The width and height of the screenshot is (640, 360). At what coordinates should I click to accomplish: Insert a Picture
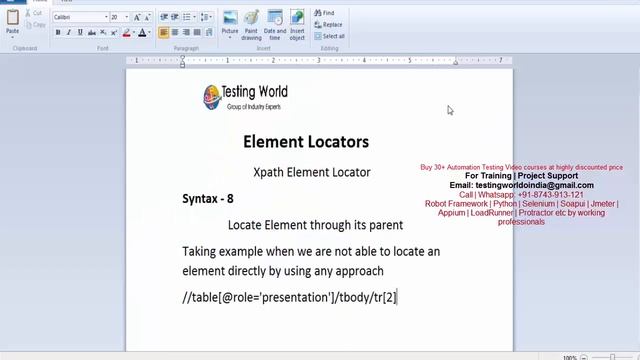[x=230, y=21]
